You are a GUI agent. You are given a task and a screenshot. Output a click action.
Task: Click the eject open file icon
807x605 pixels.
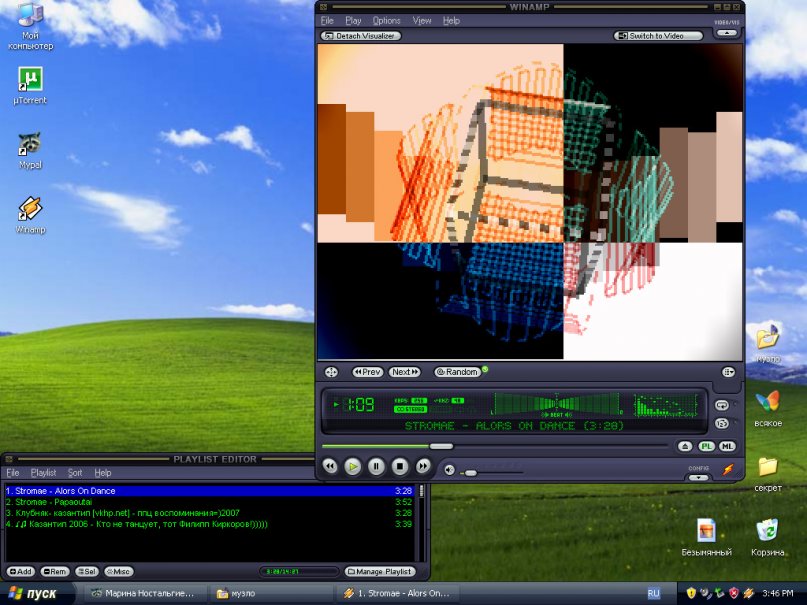click(x=685, y=446)
